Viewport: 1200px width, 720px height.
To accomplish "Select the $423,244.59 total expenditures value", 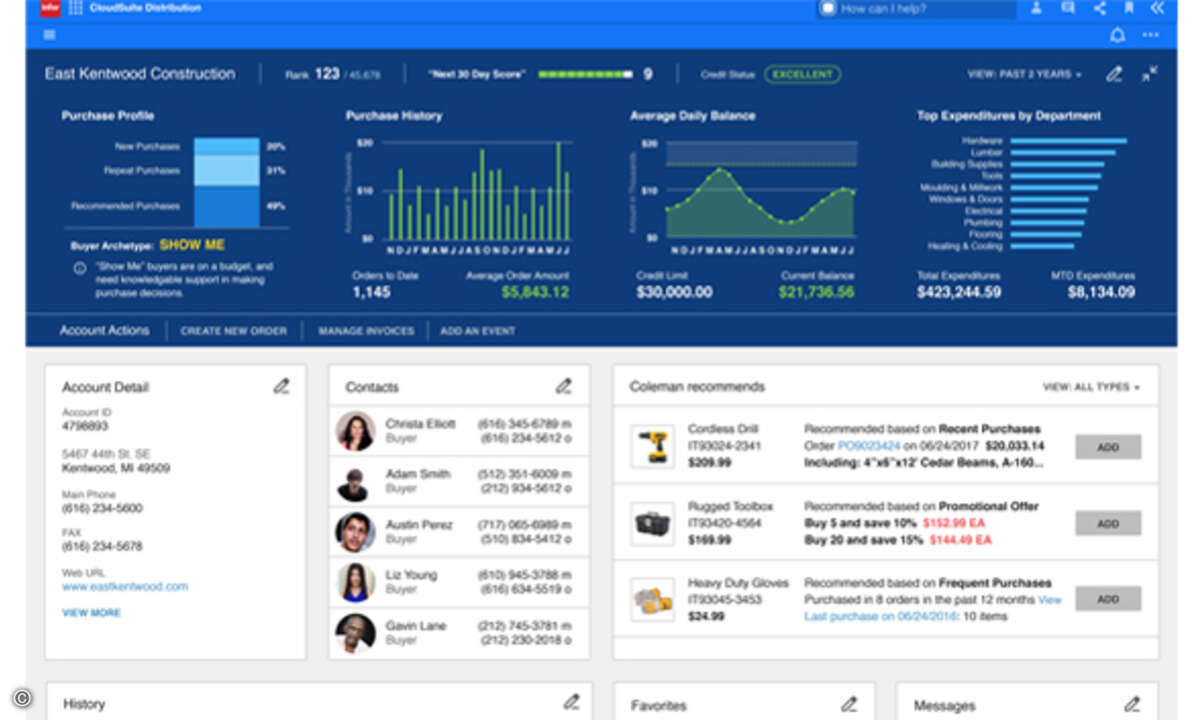I will (x=959, y=292).
